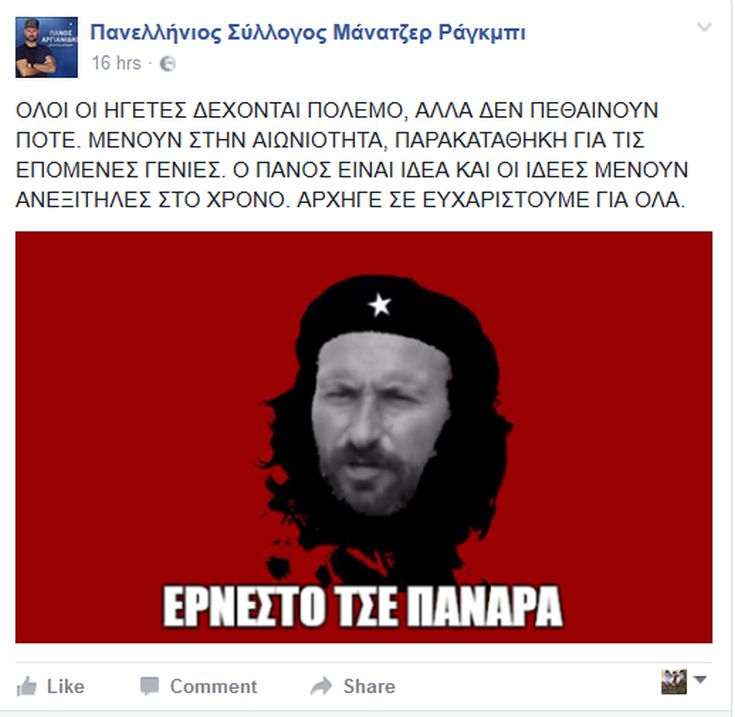Click the Comment speech bubble icon
The image size is (735, 717).
[150, 686]
